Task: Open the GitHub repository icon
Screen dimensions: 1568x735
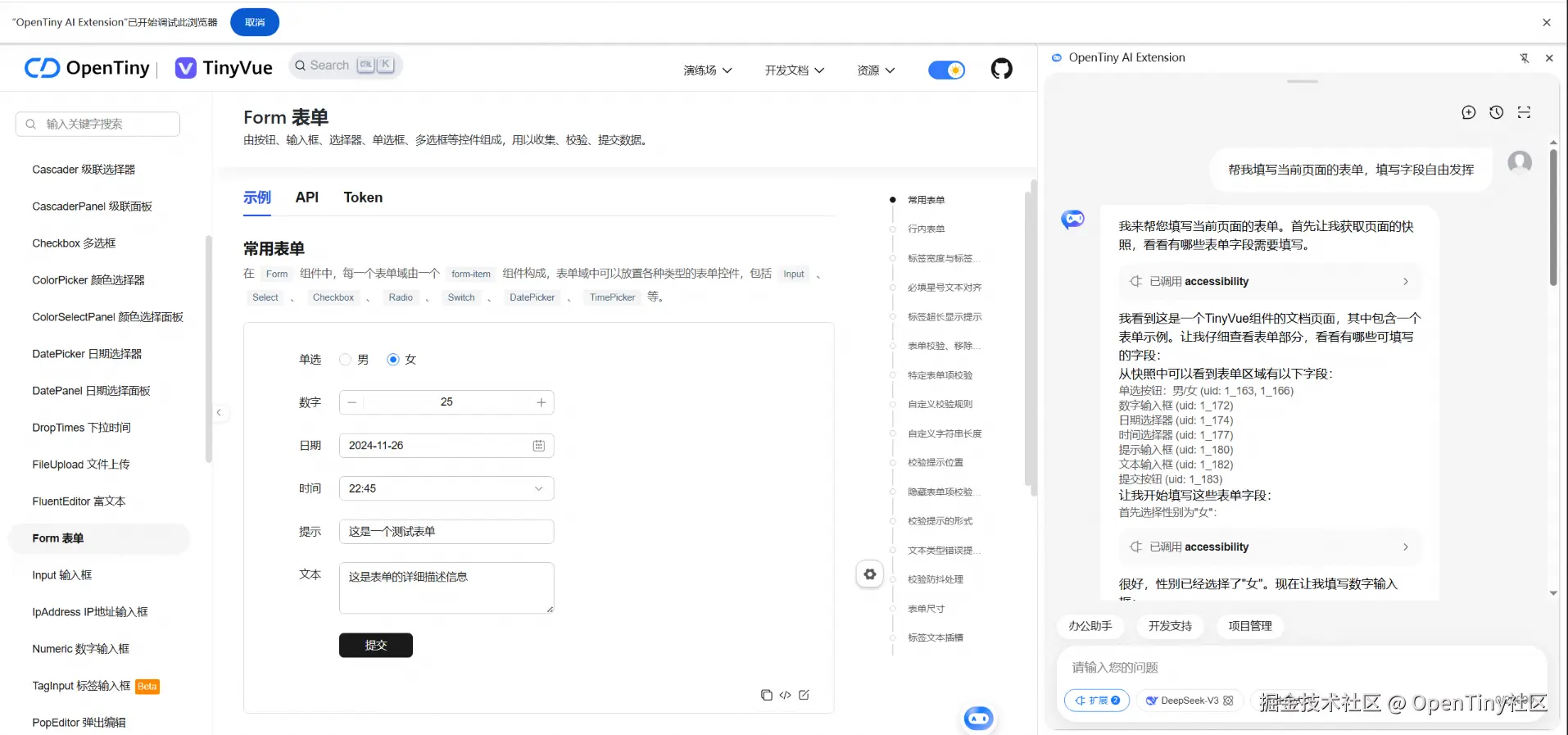Action: 1001,69
